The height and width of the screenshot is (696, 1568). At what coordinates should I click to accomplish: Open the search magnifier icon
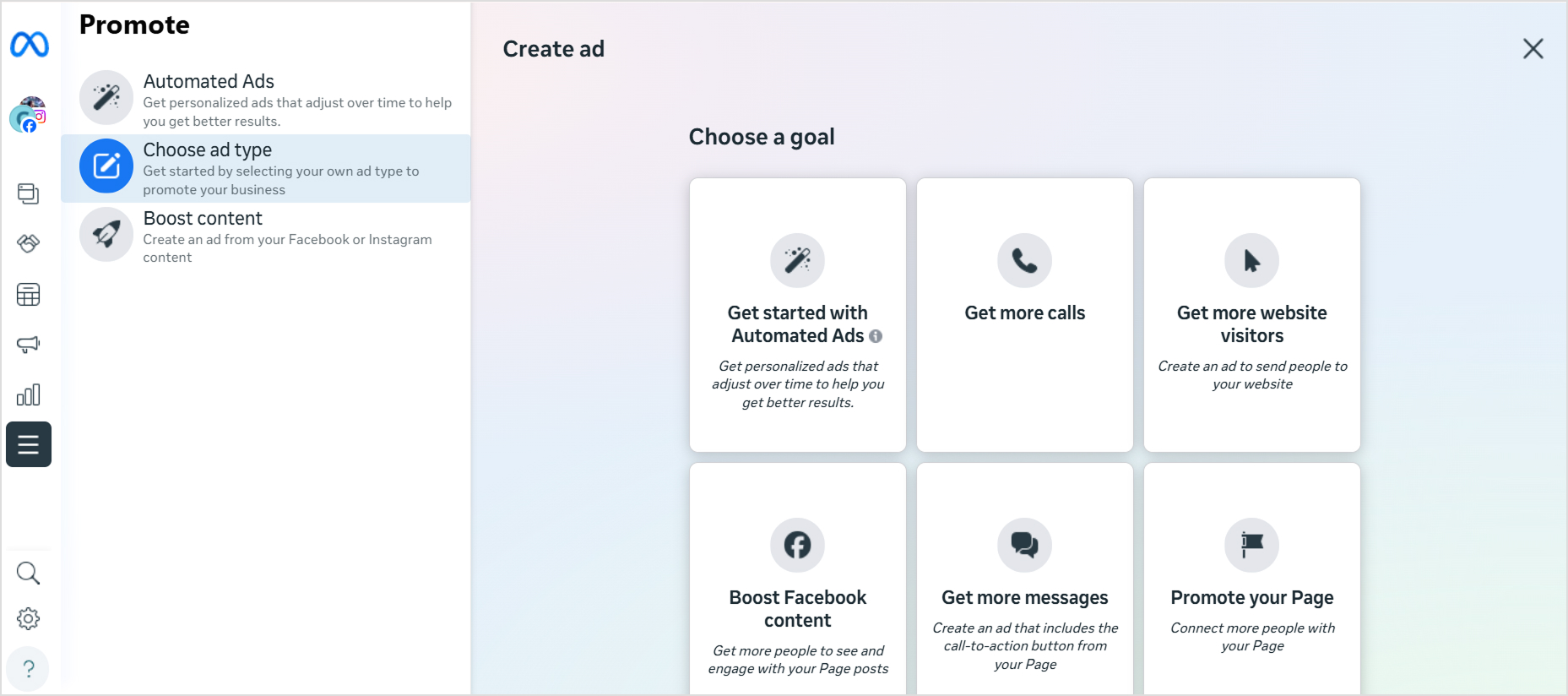tap(28, 574)
